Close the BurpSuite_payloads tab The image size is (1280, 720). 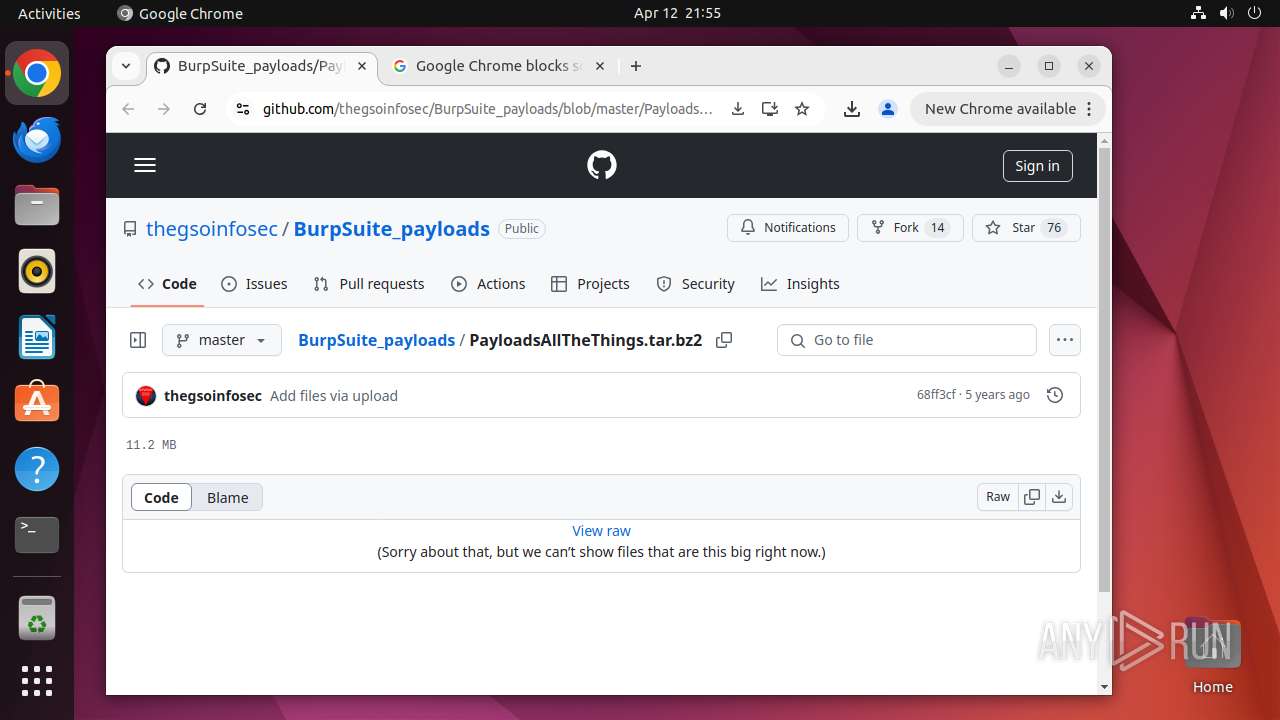[362, 66]
